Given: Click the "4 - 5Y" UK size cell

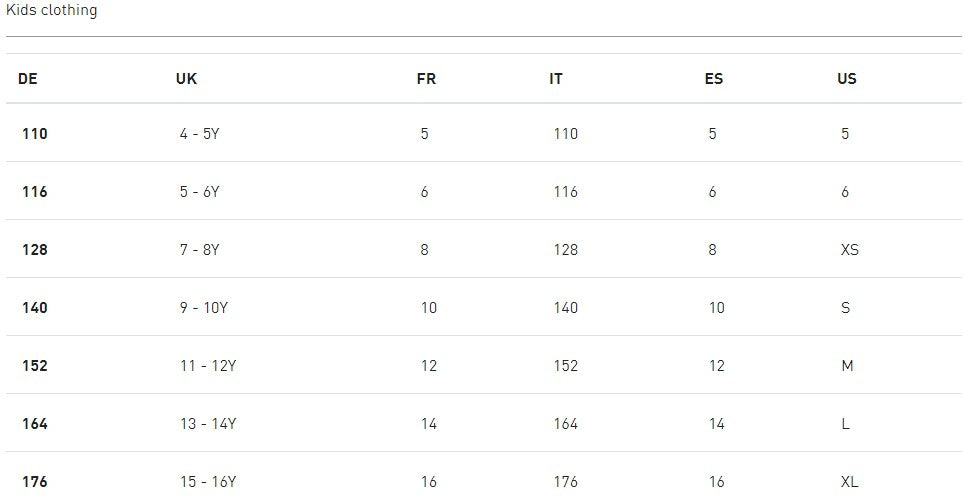Looking at the screenshot, I should 199,134.
